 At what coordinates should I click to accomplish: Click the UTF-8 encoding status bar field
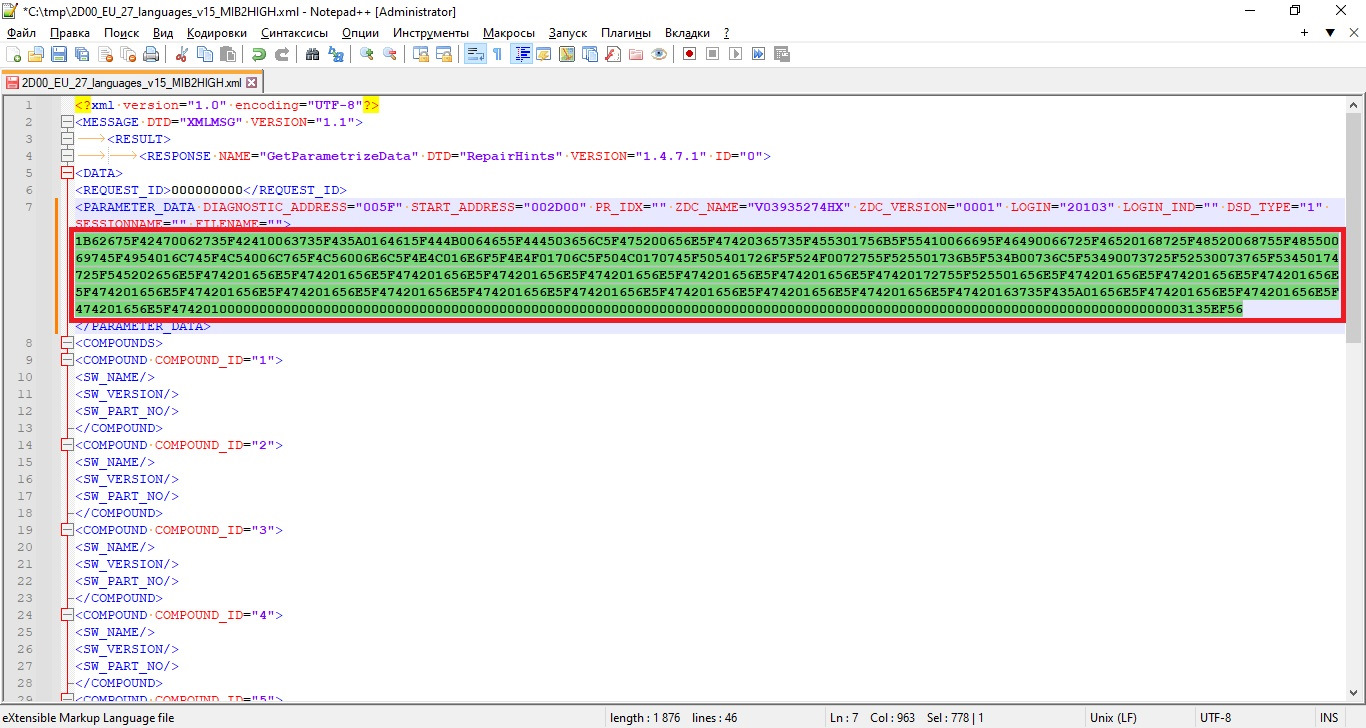(x=1215, y=718)
